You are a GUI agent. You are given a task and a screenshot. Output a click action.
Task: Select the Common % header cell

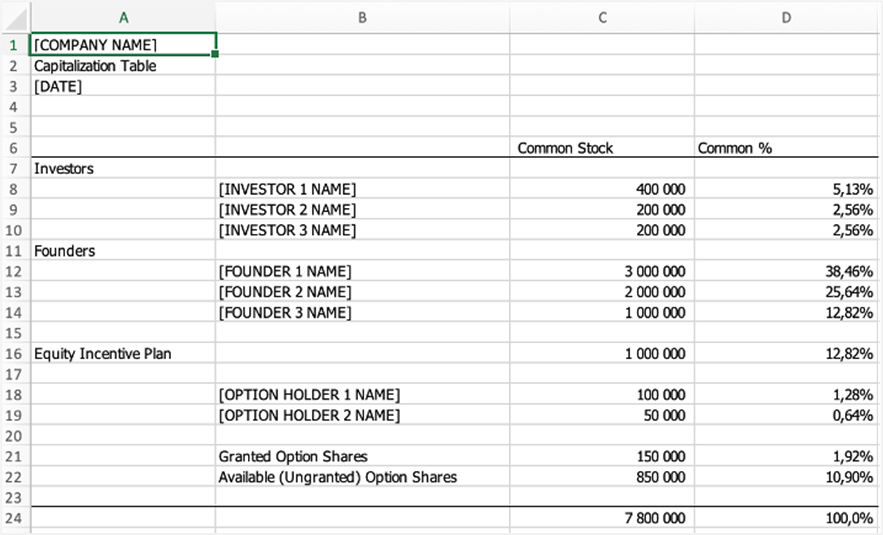pos(787,148)
